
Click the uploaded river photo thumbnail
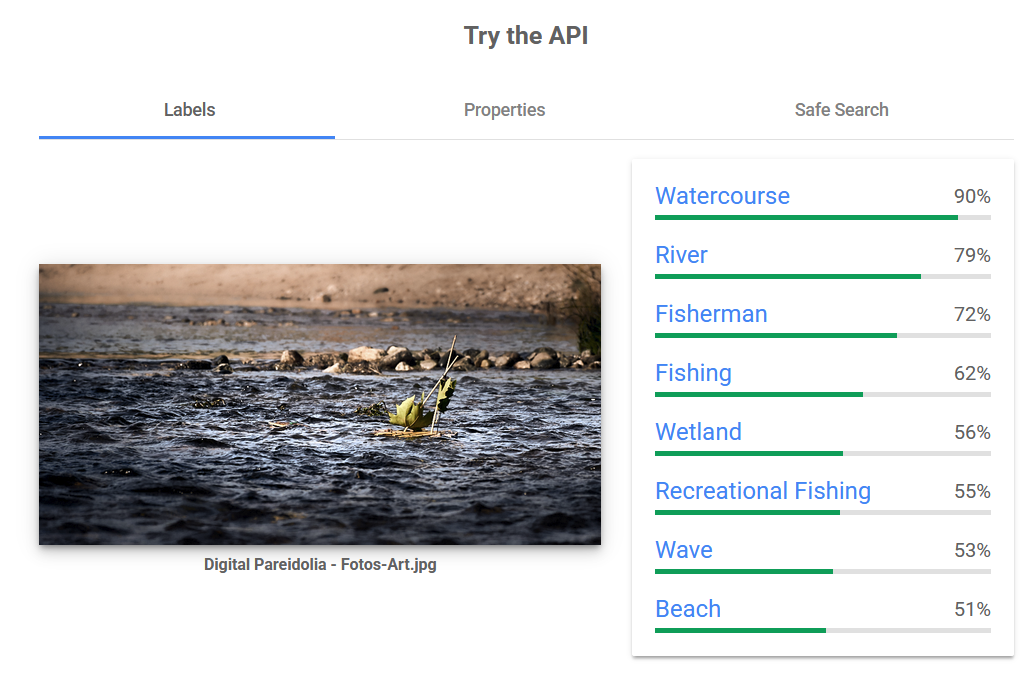tap(320, 404)
